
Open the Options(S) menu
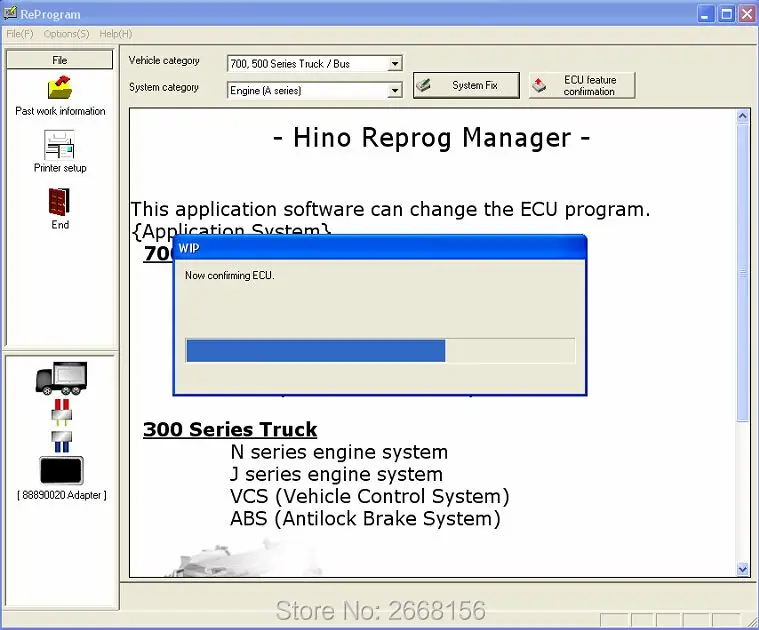point(66,34)
